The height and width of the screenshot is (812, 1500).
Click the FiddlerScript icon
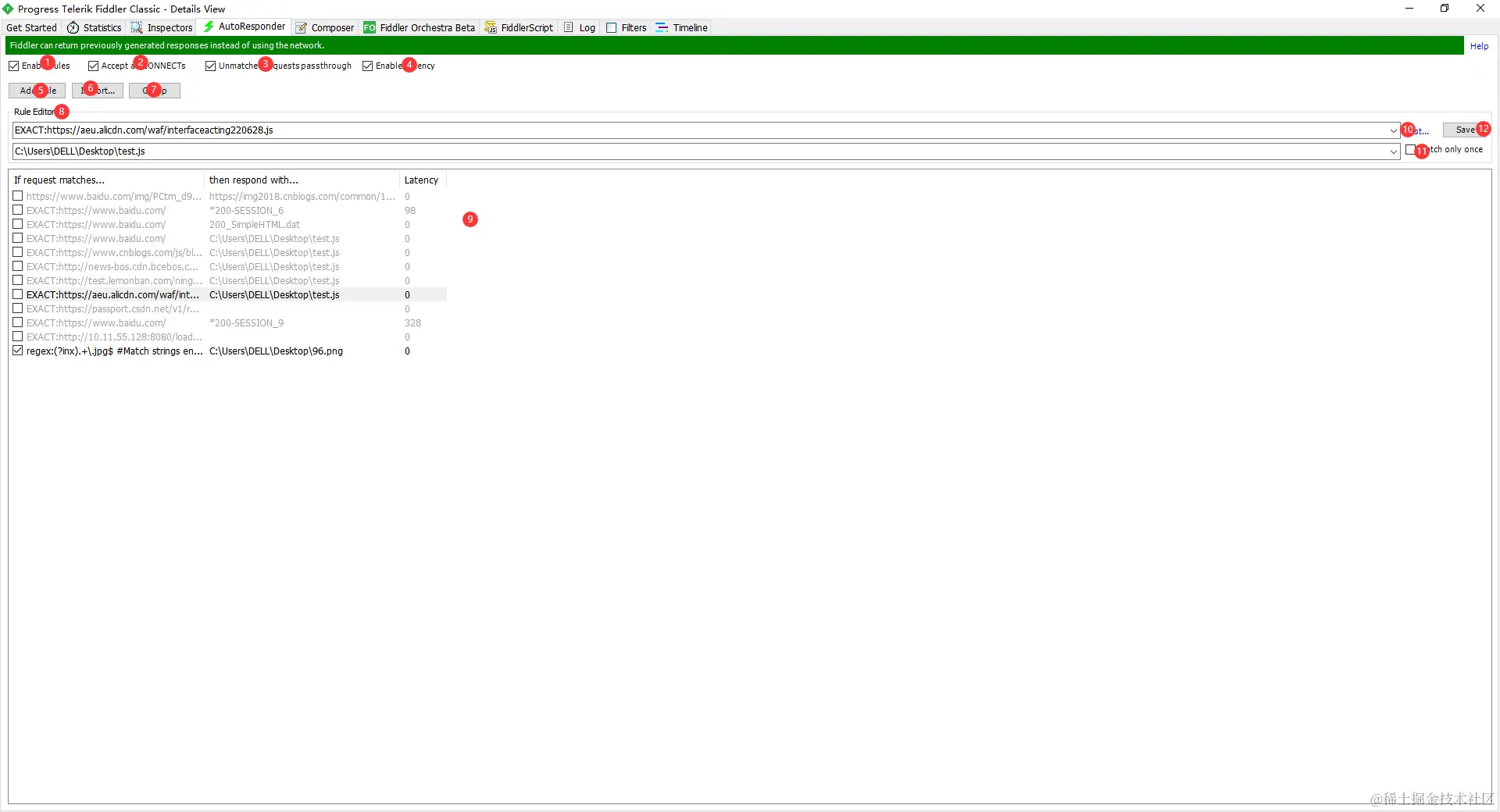pos(491,27)
